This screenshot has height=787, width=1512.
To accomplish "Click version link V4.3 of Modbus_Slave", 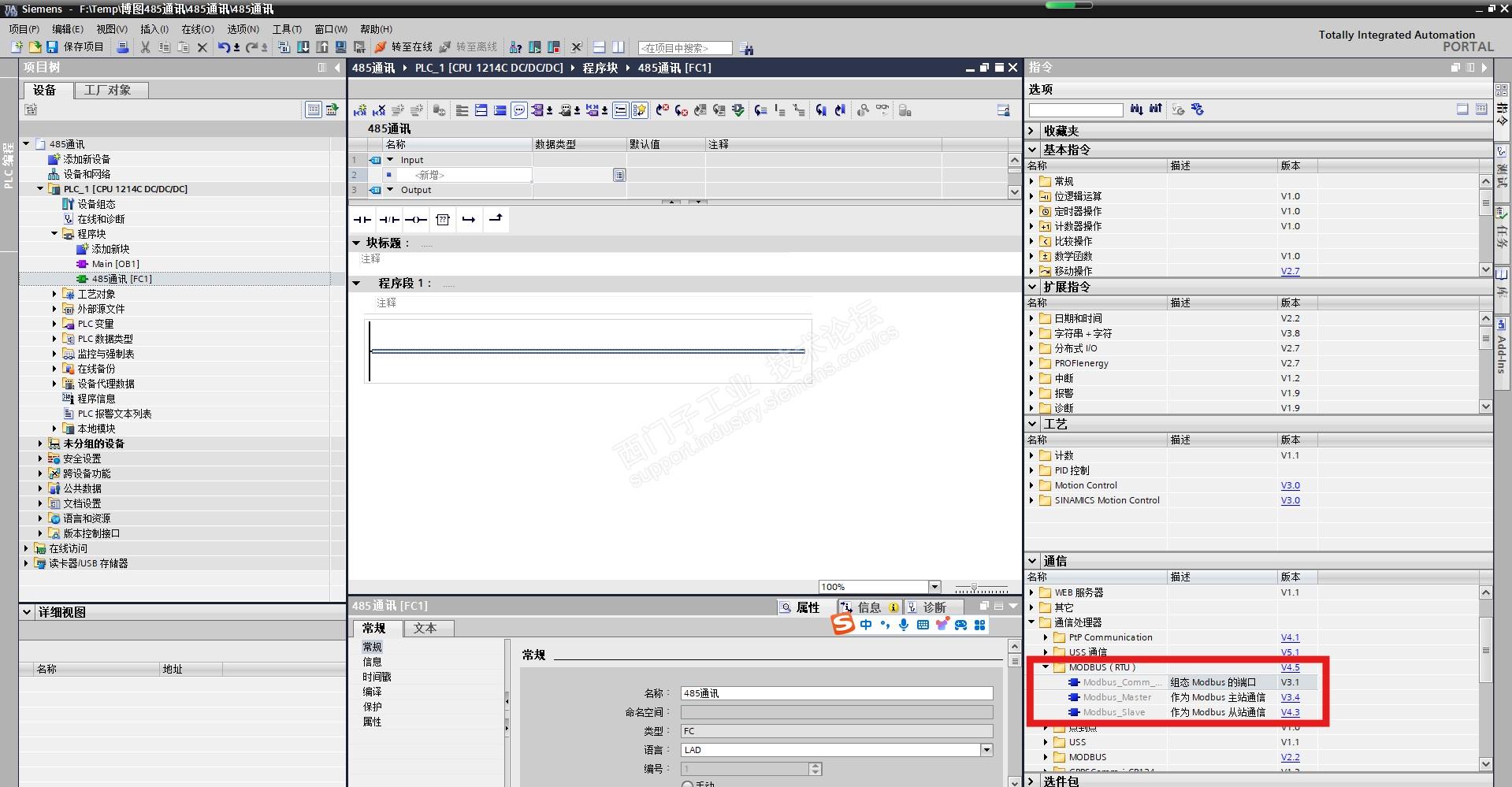I will coord(1290,712).
